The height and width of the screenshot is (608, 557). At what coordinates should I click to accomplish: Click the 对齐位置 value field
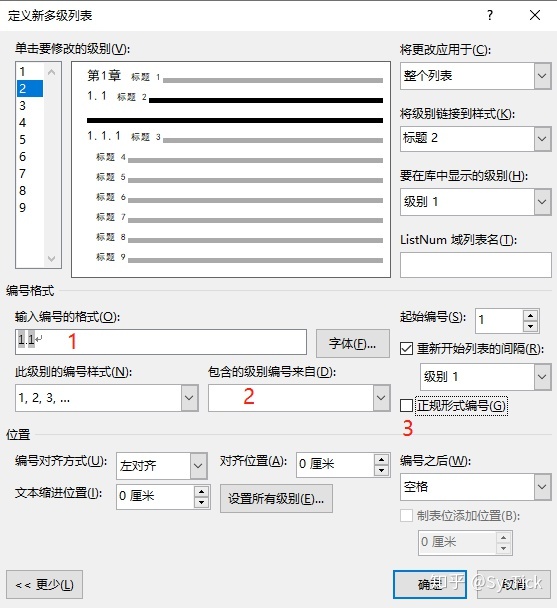[335, 464]
